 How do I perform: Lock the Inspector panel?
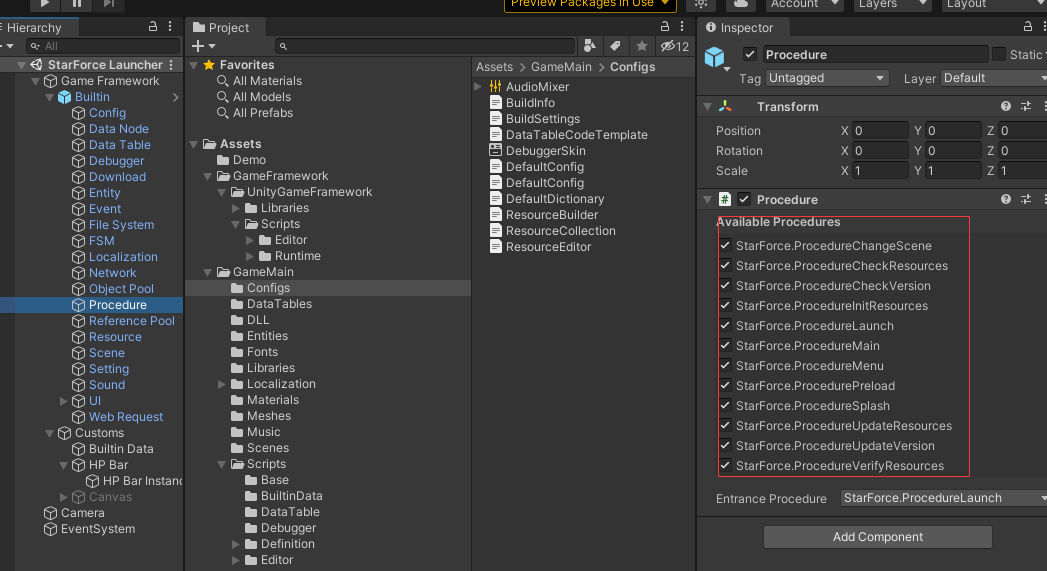point(1028,27)
